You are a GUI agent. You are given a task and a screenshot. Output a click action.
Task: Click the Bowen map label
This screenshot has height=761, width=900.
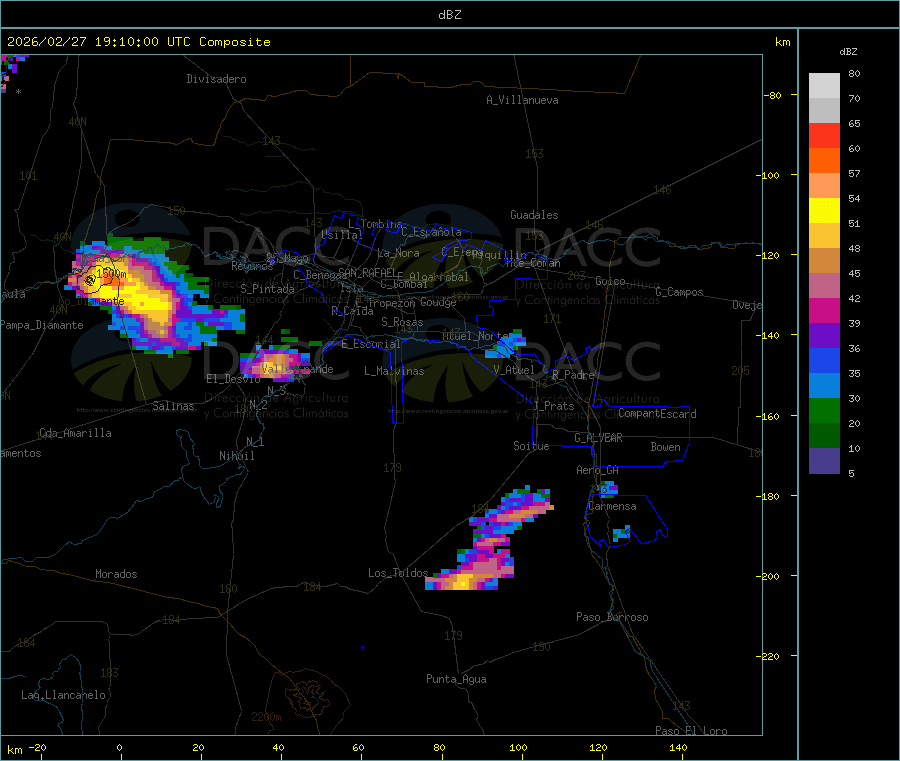click(x=665, y=446)
